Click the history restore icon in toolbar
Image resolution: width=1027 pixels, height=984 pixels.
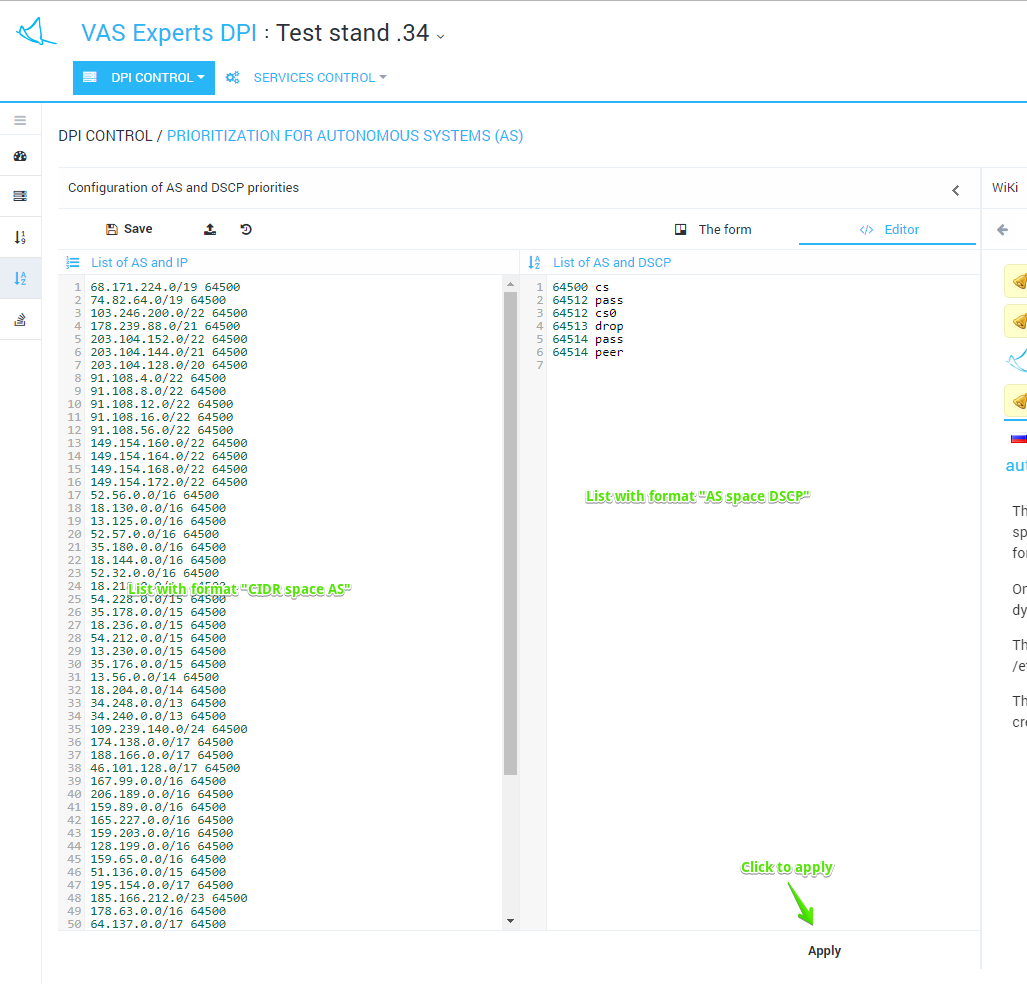pos(246,229)
